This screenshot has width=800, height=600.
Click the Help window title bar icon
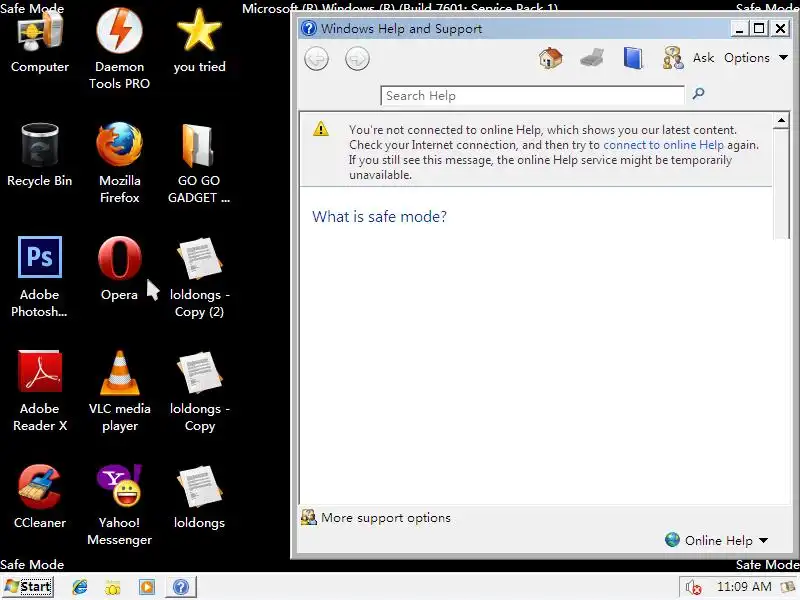click(309, 28)
